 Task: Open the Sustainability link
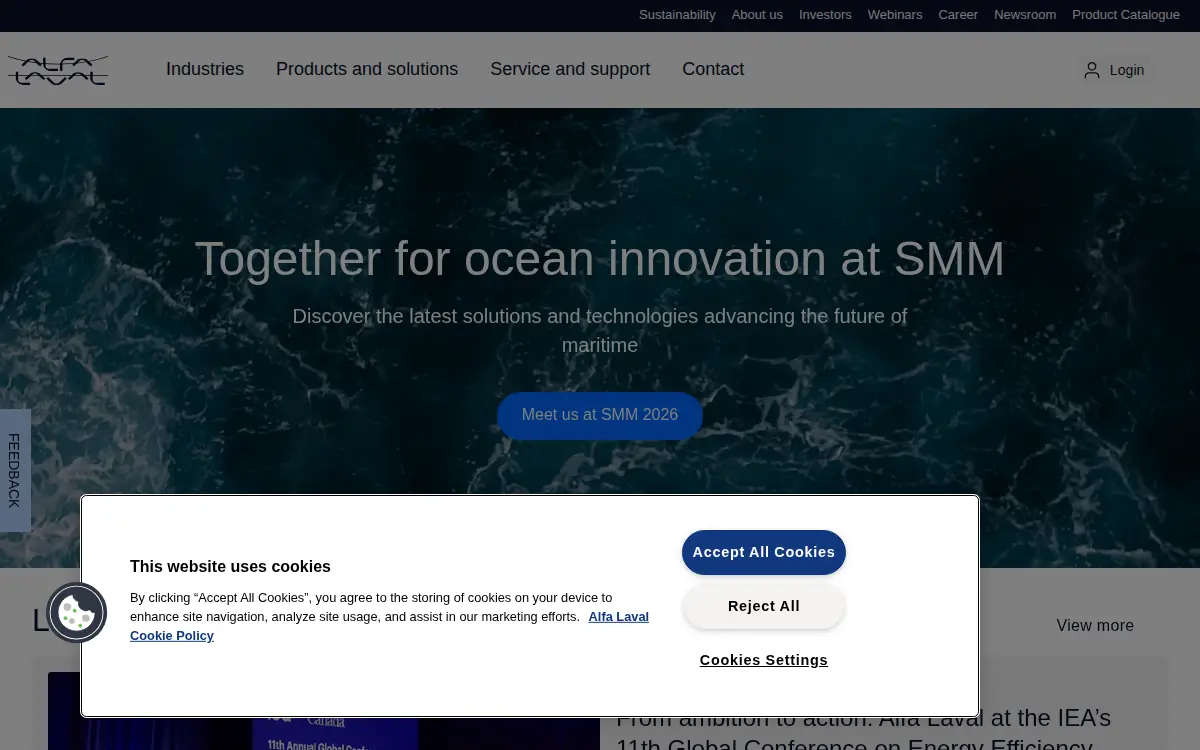point(677,15)
